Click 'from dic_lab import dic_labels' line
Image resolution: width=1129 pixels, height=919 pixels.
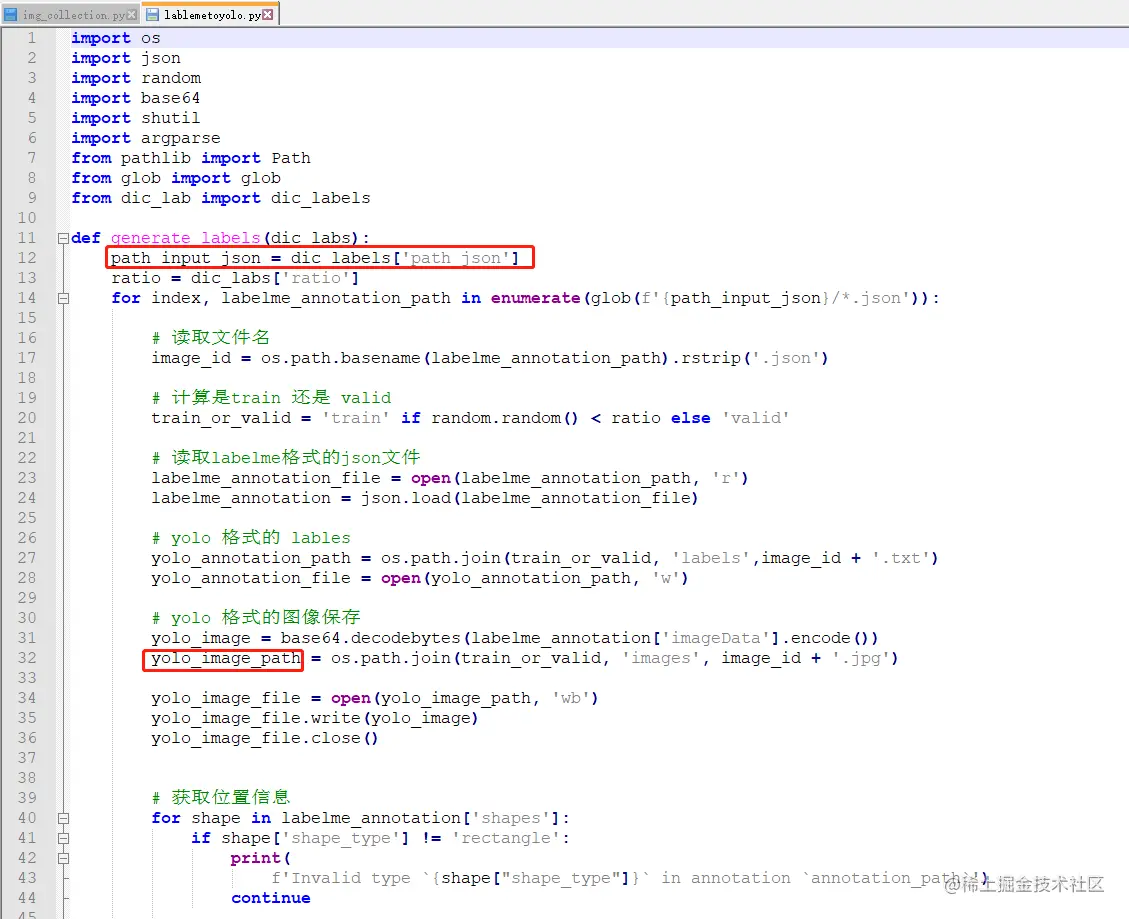pos(221,198)
